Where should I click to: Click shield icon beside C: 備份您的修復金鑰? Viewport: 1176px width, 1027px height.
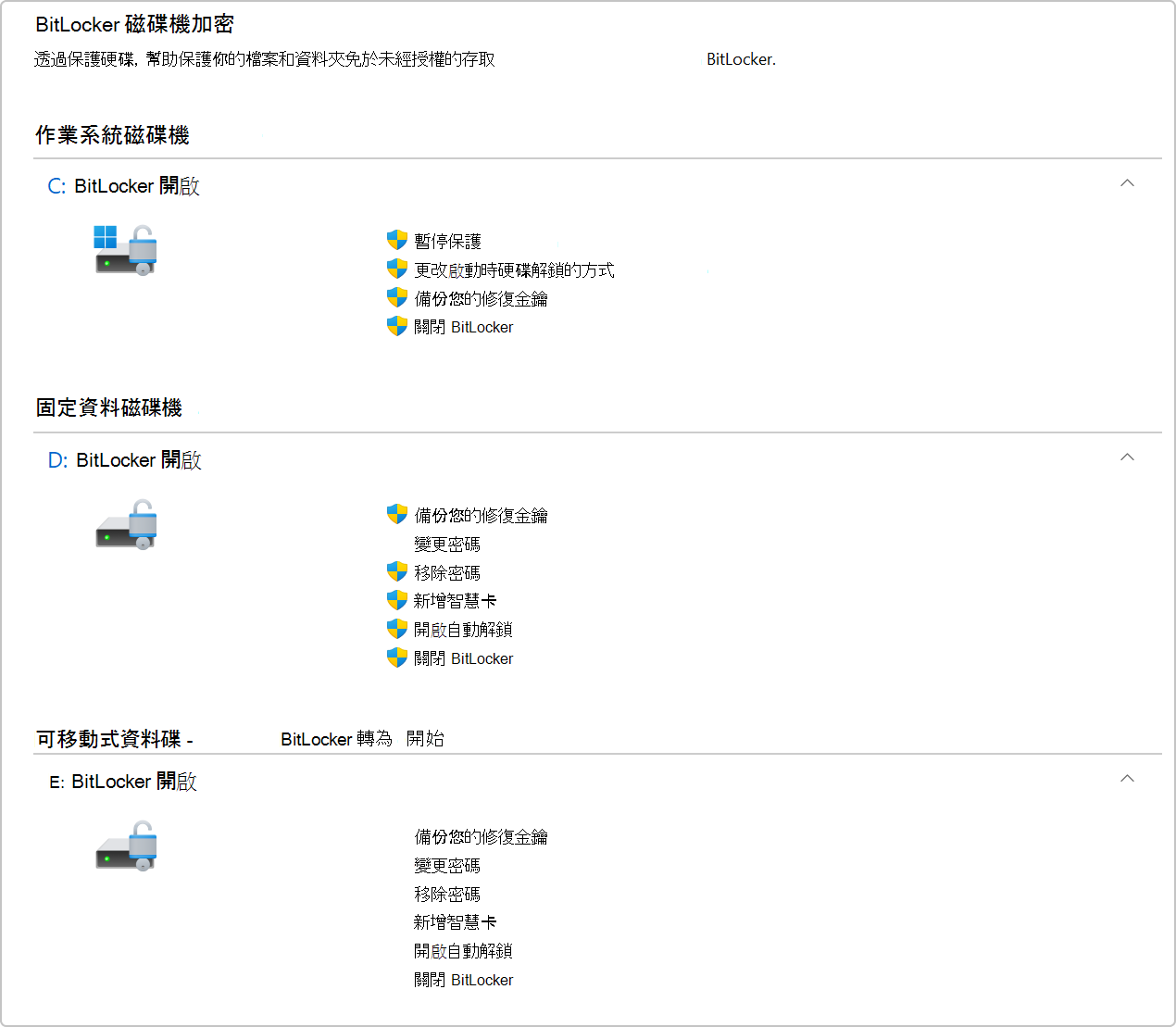pyautogui.click(x=397, y=298)
